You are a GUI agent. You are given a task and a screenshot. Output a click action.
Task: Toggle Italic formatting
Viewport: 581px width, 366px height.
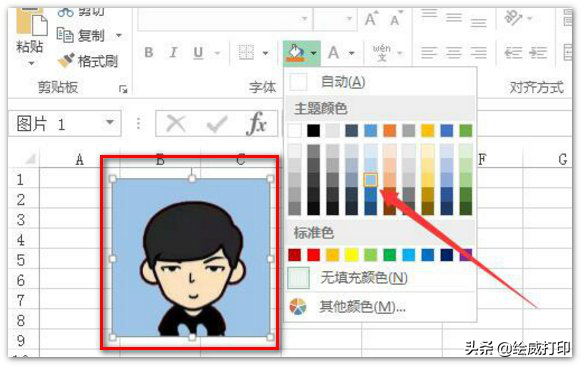tap(173, 53)
